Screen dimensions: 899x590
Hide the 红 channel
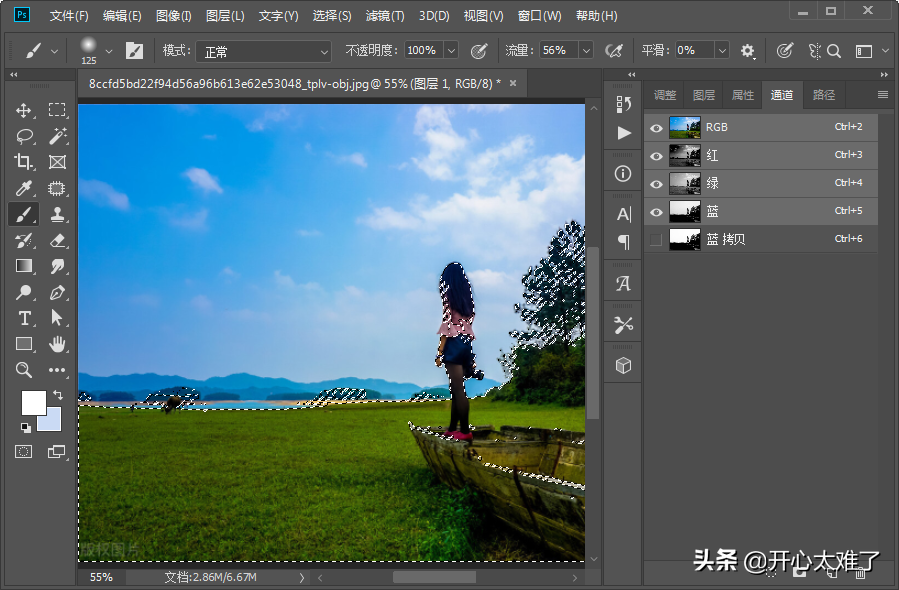(x=656, y=156)
